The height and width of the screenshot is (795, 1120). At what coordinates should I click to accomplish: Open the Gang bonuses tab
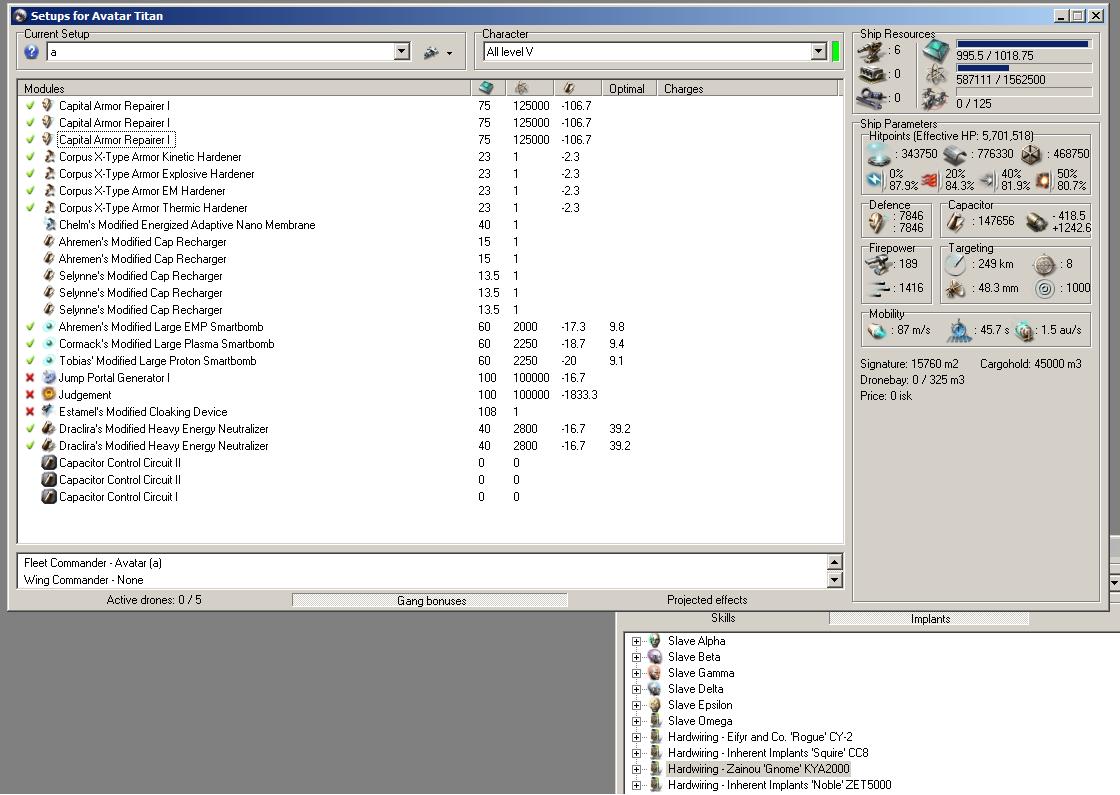pos(431,600)
